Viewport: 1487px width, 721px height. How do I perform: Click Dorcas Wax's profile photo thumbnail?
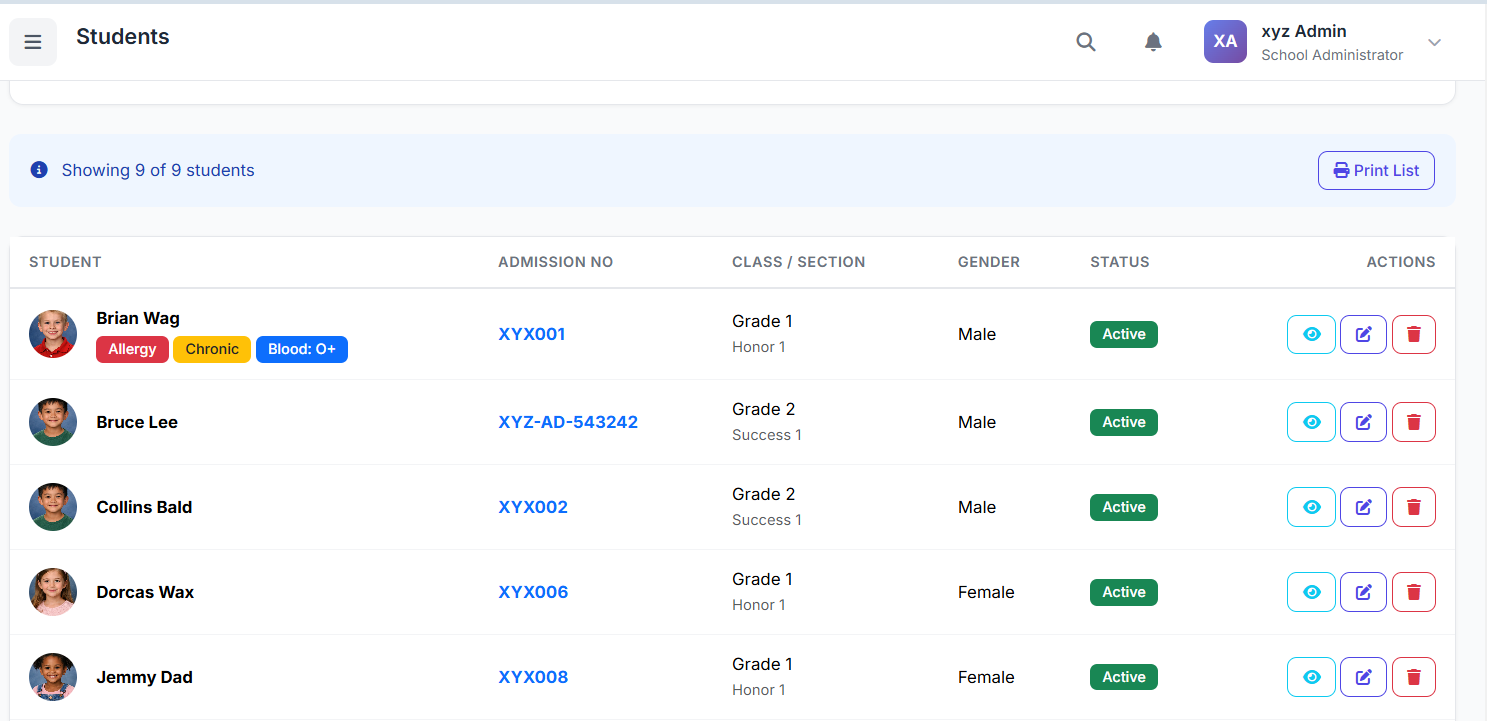point(52,591)
